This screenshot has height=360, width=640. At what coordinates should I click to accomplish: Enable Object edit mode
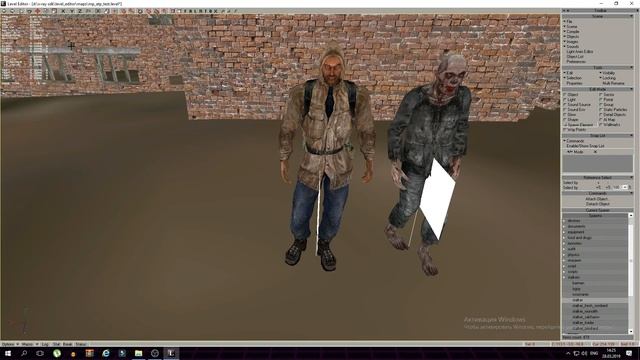click(570, 95)
